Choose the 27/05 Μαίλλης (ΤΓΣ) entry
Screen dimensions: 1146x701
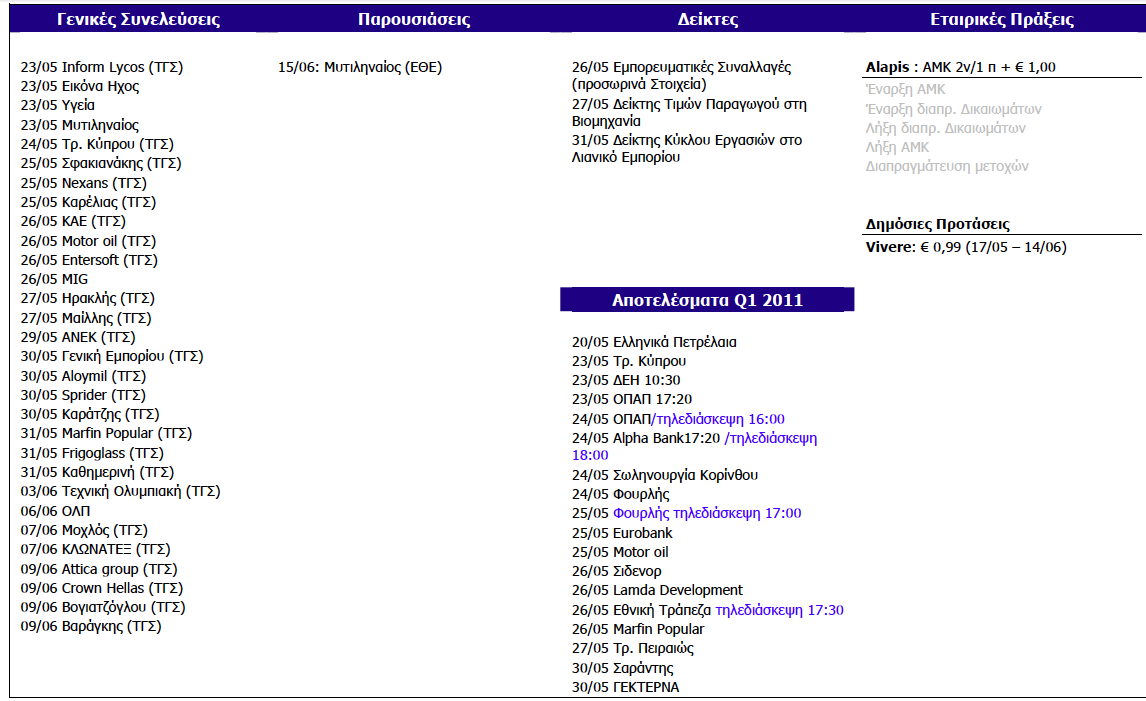[x=86, y=318]
